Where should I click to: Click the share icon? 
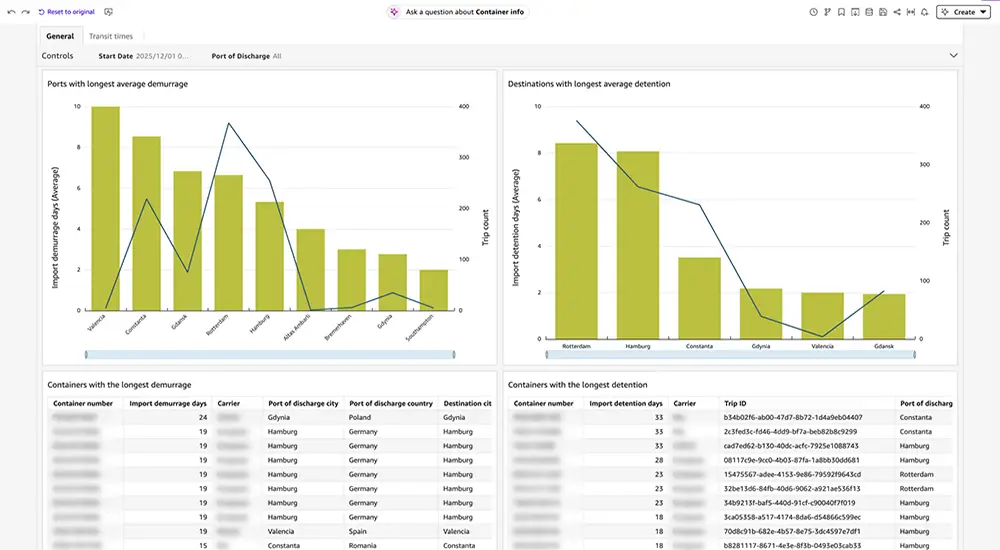897,12
